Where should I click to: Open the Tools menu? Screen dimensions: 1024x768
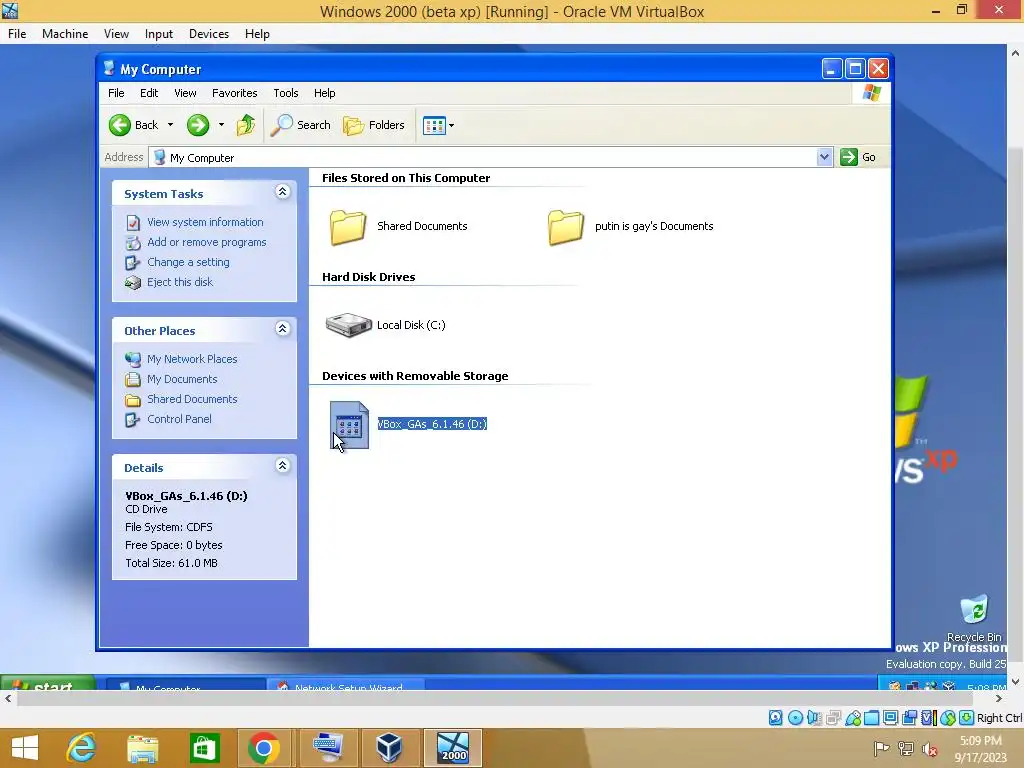pos(285,93)
